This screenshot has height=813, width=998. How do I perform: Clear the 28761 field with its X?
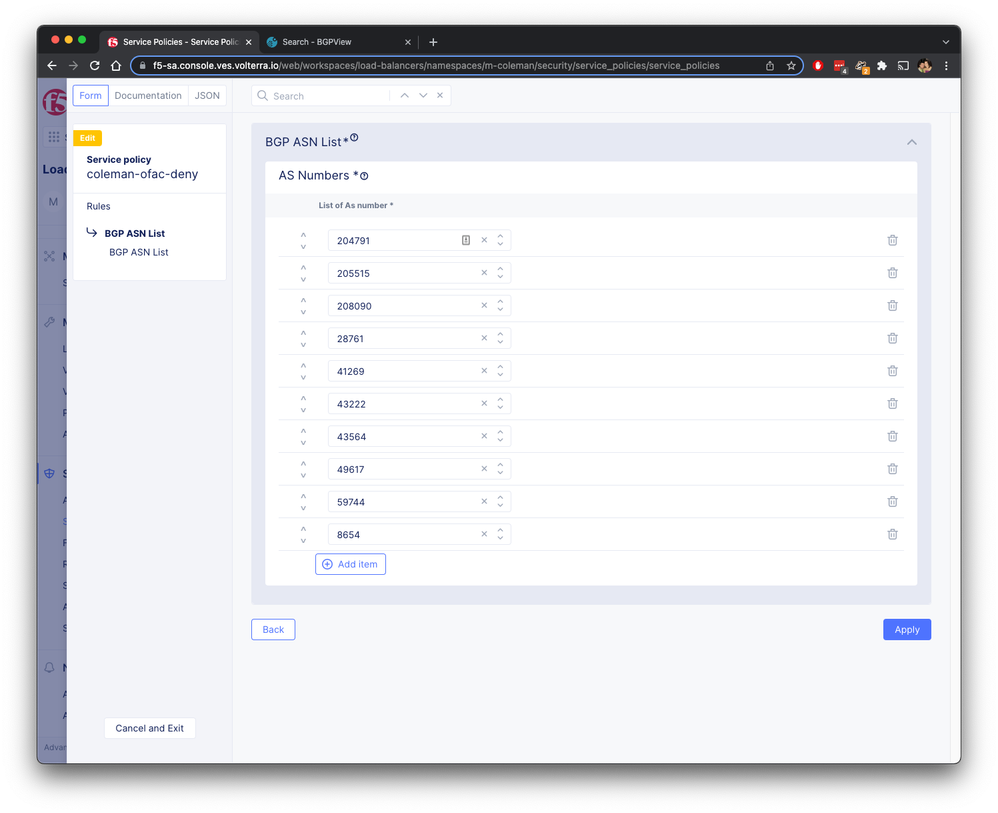[484, 338]
